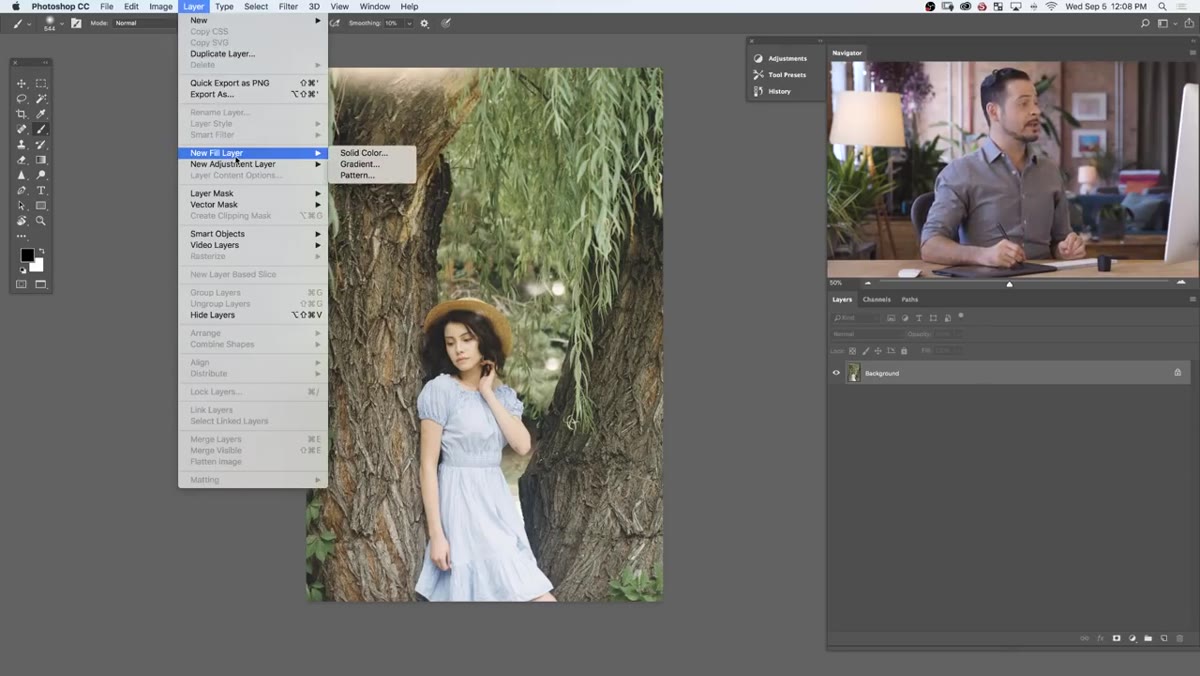Change the screen mode

(41, 284)
